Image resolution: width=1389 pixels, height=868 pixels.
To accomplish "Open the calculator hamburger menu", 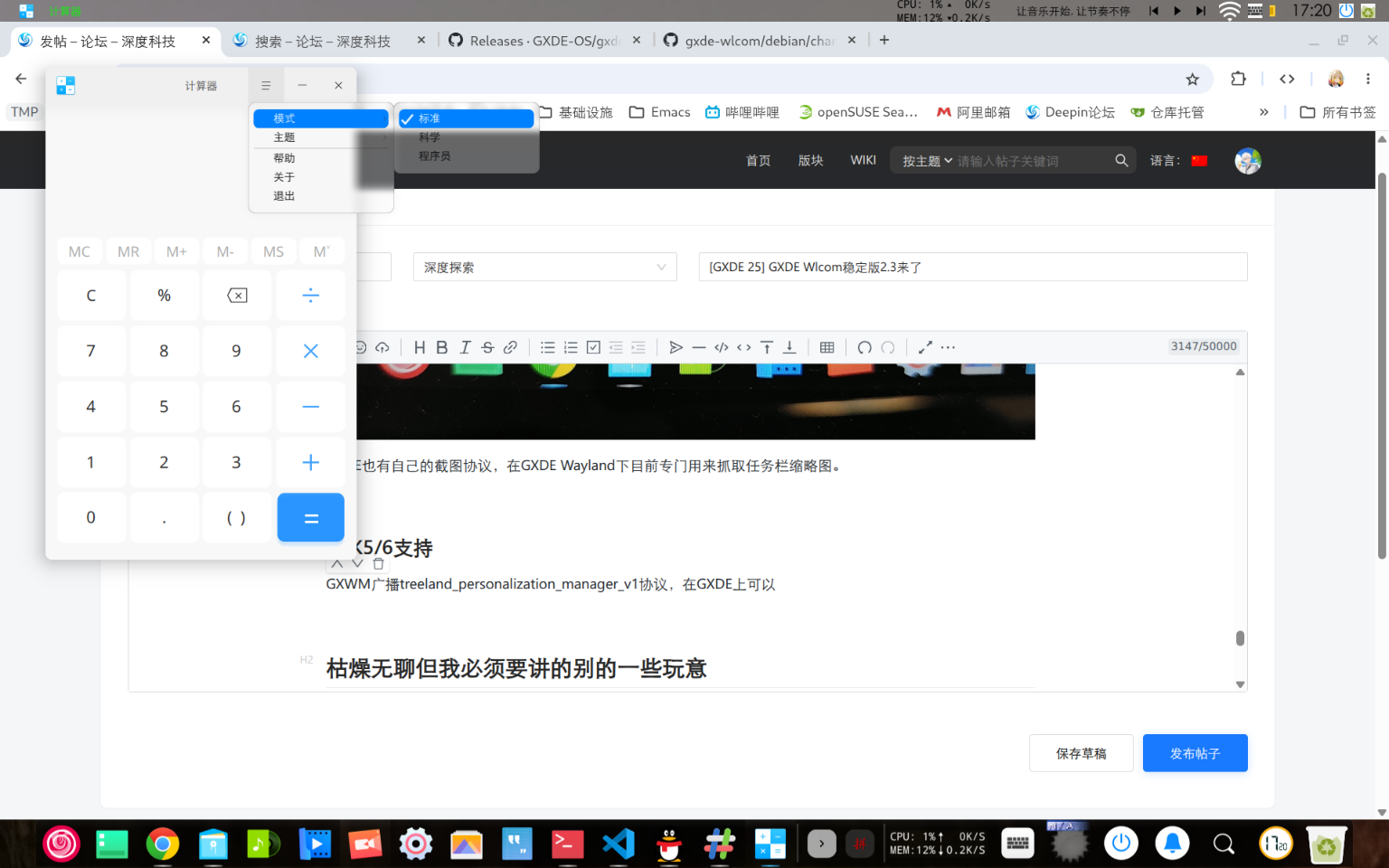I will [x=266, y=85].
